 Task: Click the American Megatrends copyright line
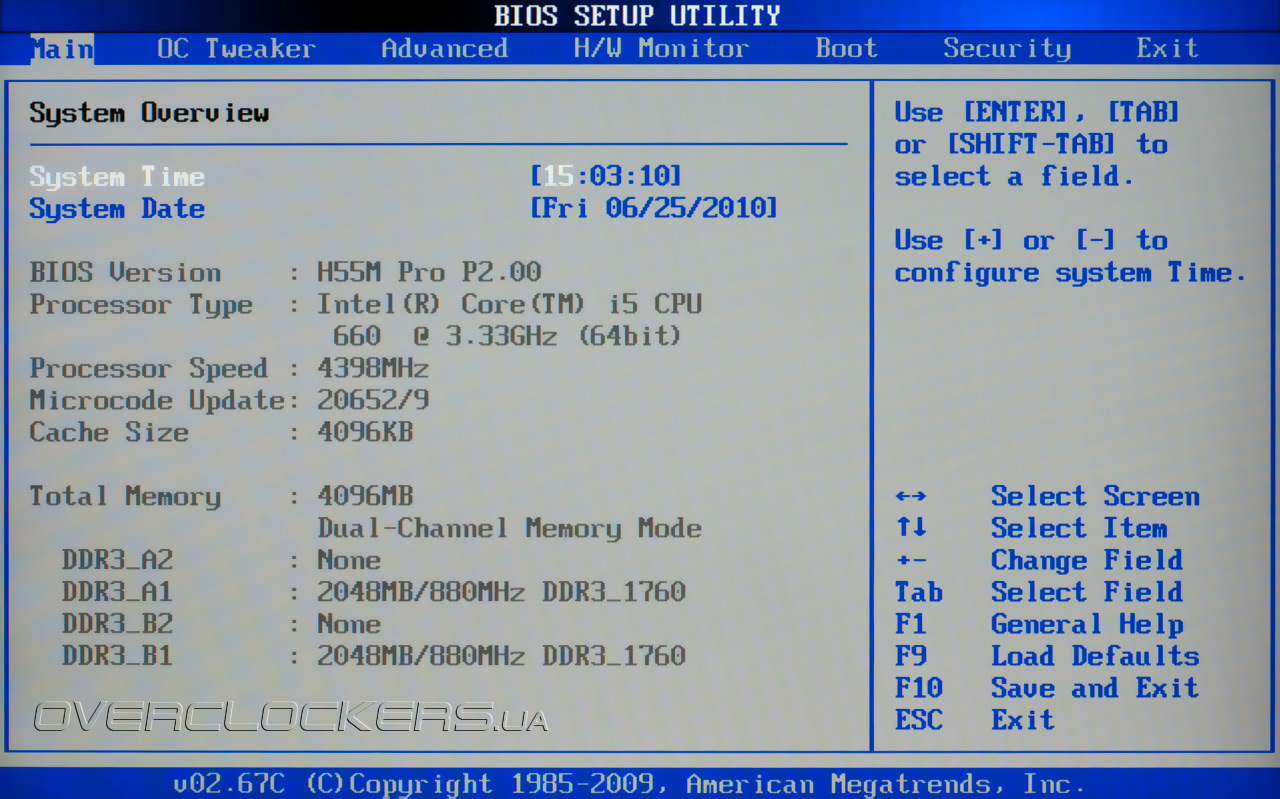629,785
